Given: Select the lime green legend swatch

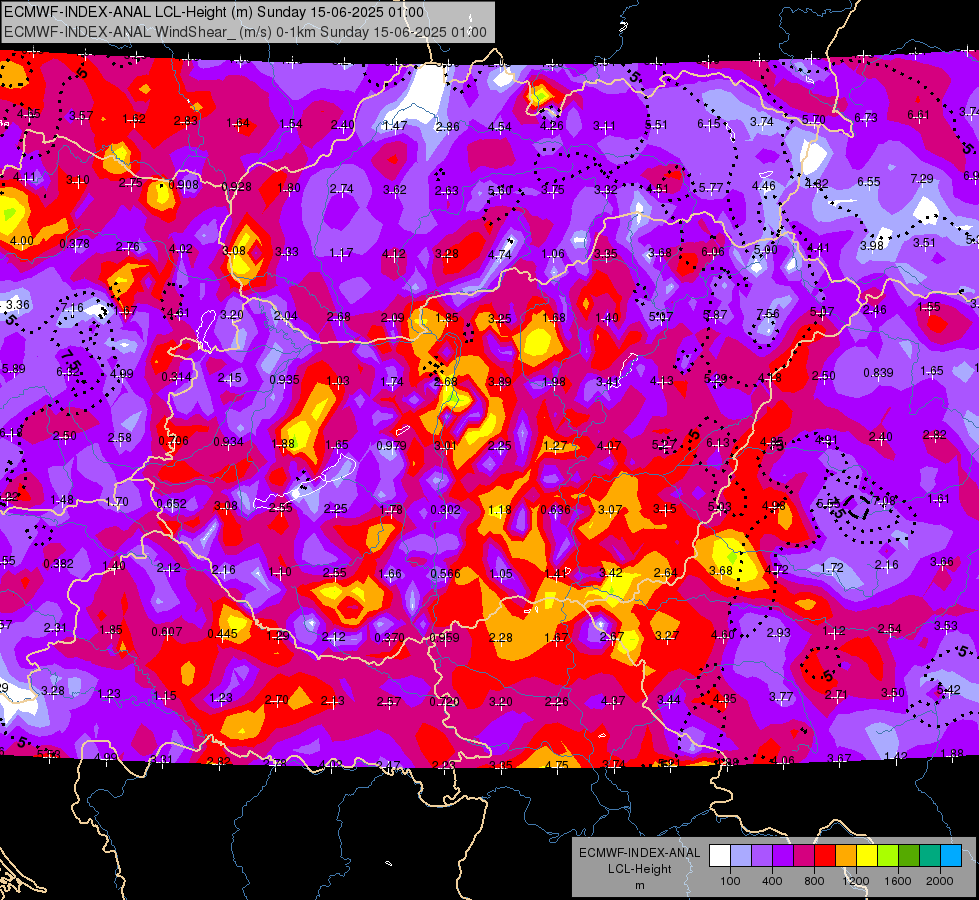Looking at the screenshot, I should (888, 856).
